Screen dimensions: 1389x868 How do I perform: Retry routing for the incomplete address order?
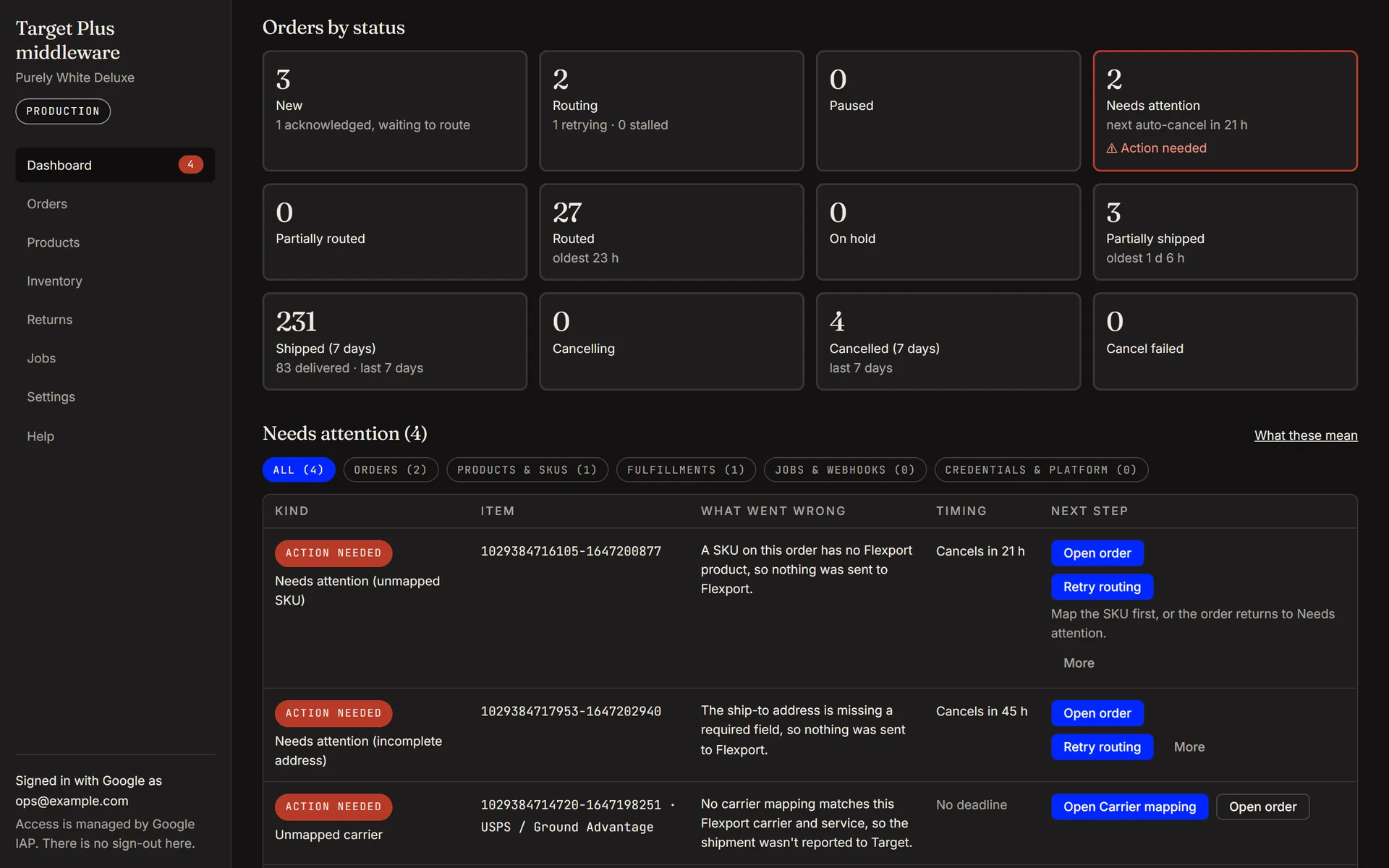tap(1102, 747)
